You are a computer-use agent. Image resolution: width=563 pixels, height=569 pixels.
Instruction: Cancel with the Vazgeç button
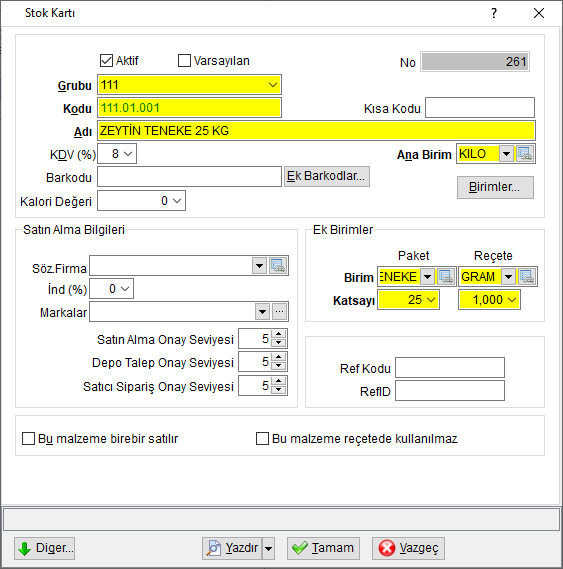408,548
